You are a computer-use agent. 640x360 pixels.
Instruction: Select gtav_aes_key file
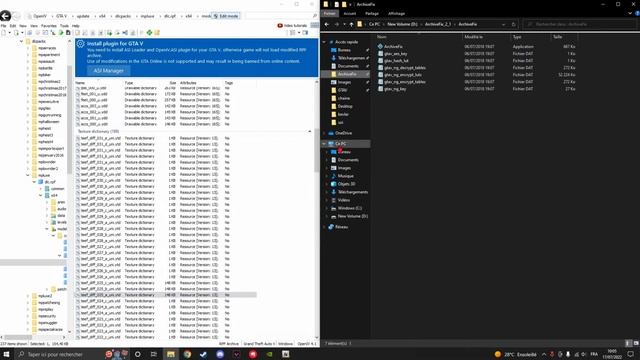(x=395, y=53)
